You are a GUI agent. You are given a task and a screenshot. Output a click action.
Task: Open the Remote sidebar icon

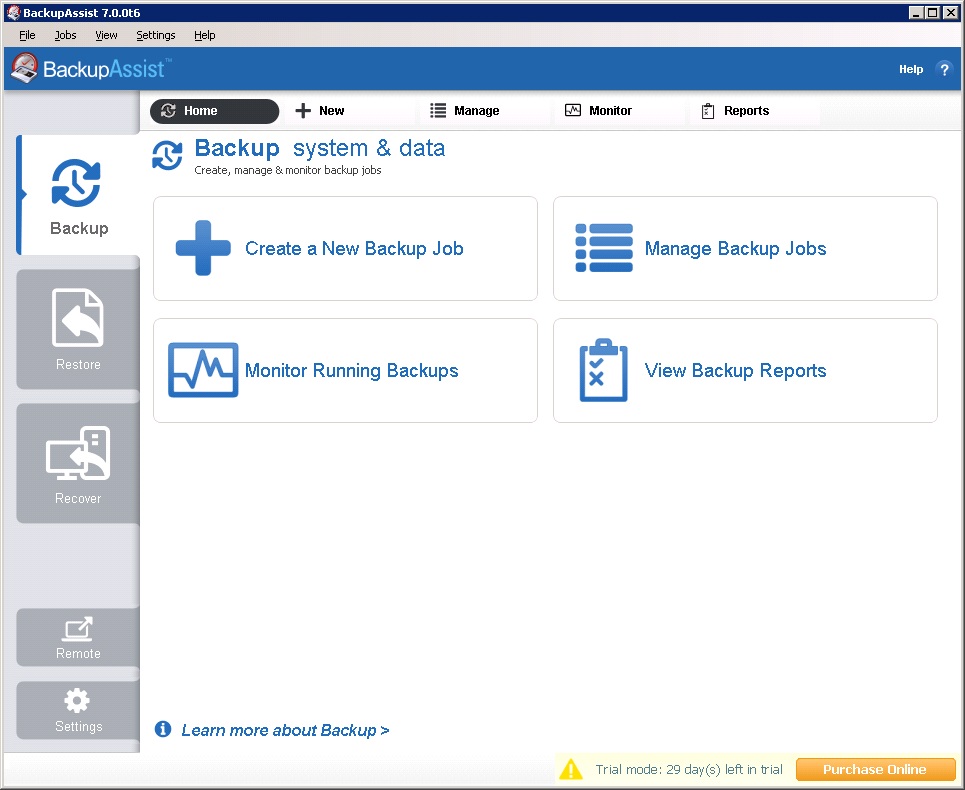point(78,630)
